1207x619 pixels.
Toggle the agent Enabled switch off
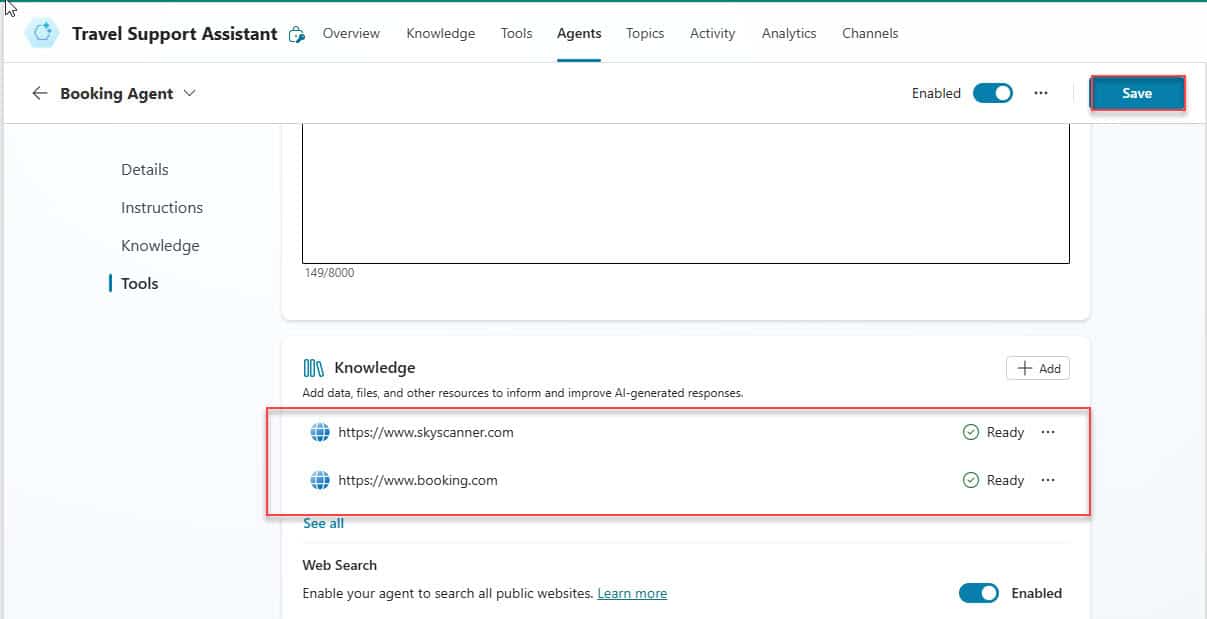(x=992, y=93)
